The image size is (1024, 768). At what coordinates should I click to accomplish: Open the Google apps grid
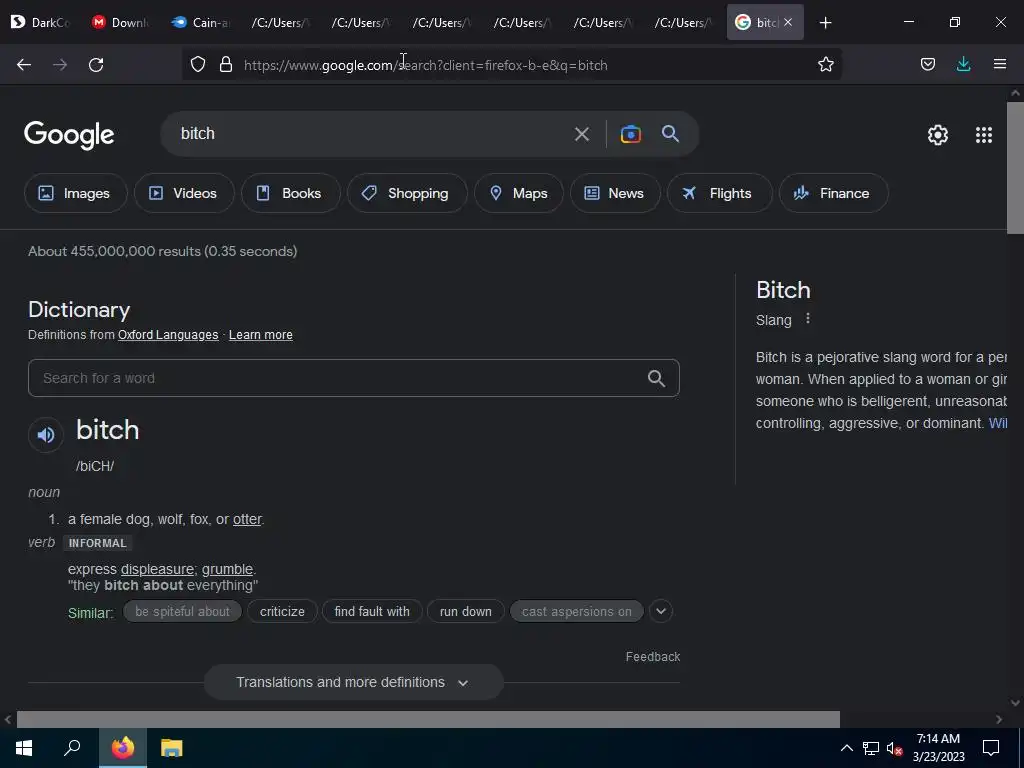[984, 135]
